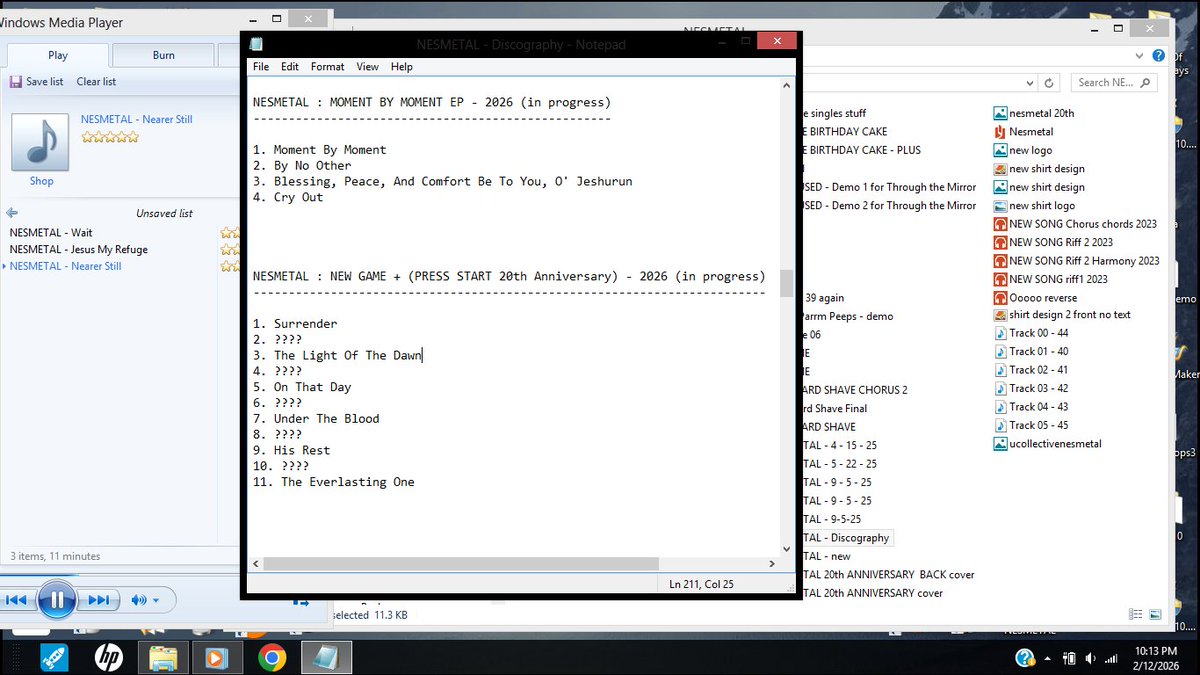The height and width of the screenshot is (675, 1200).
Task: Select 'NEW SONG riff1 2023' audio icon
Action: point(1000,279)
